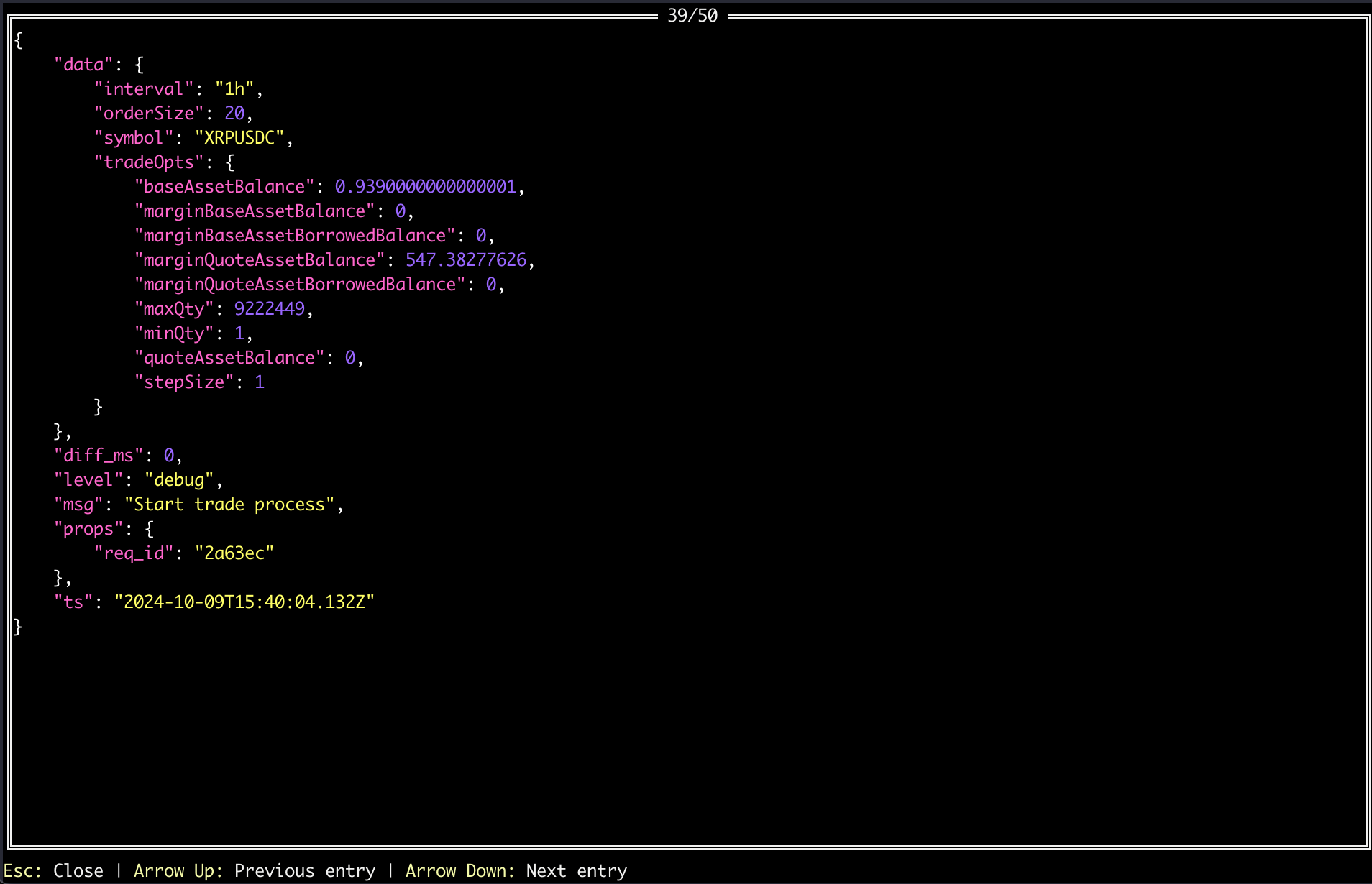Click the Arrow Up: Previous entry hint

coord(255,870)
